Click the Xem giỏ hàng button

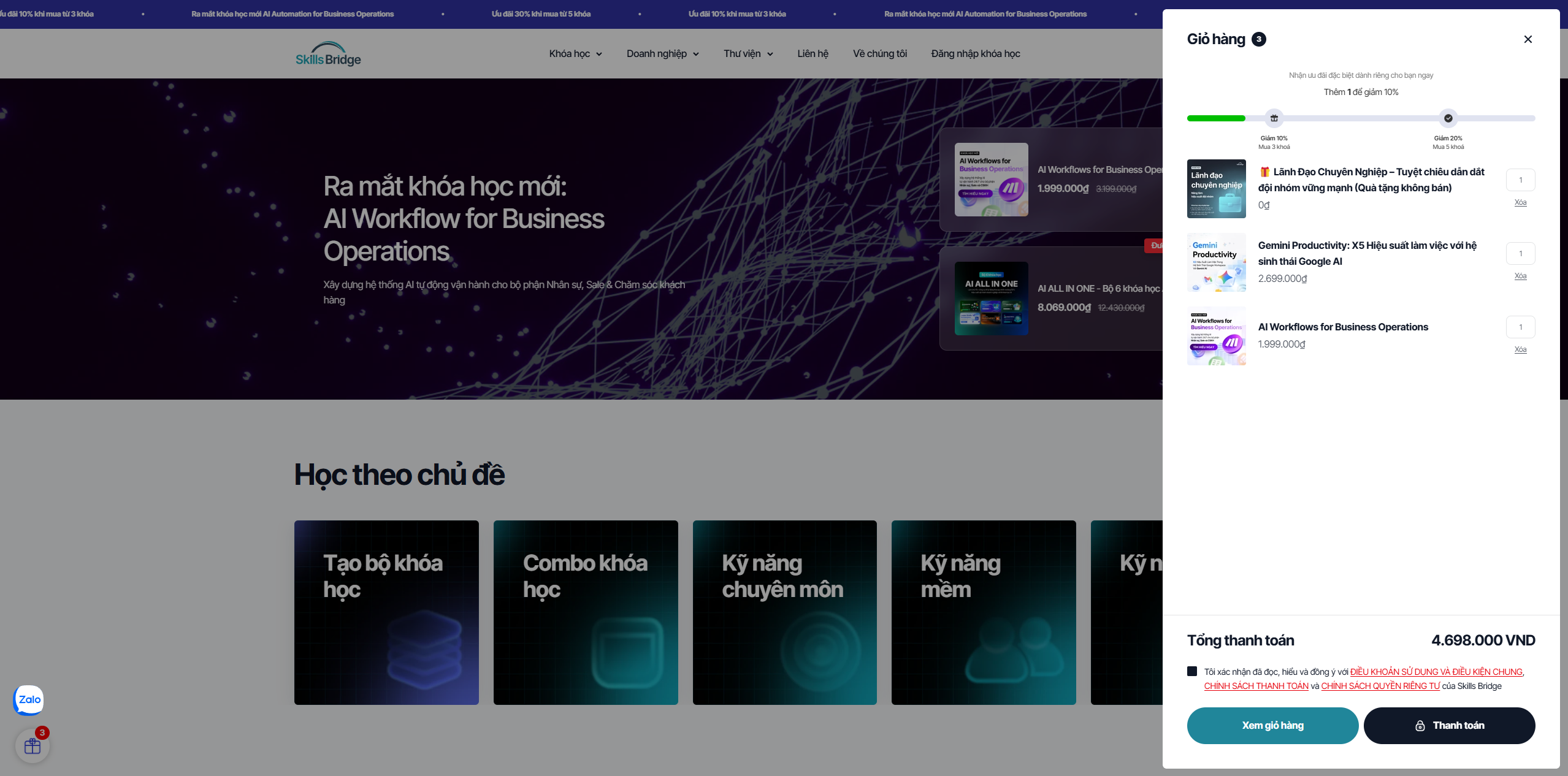[x=1272, y=726]
